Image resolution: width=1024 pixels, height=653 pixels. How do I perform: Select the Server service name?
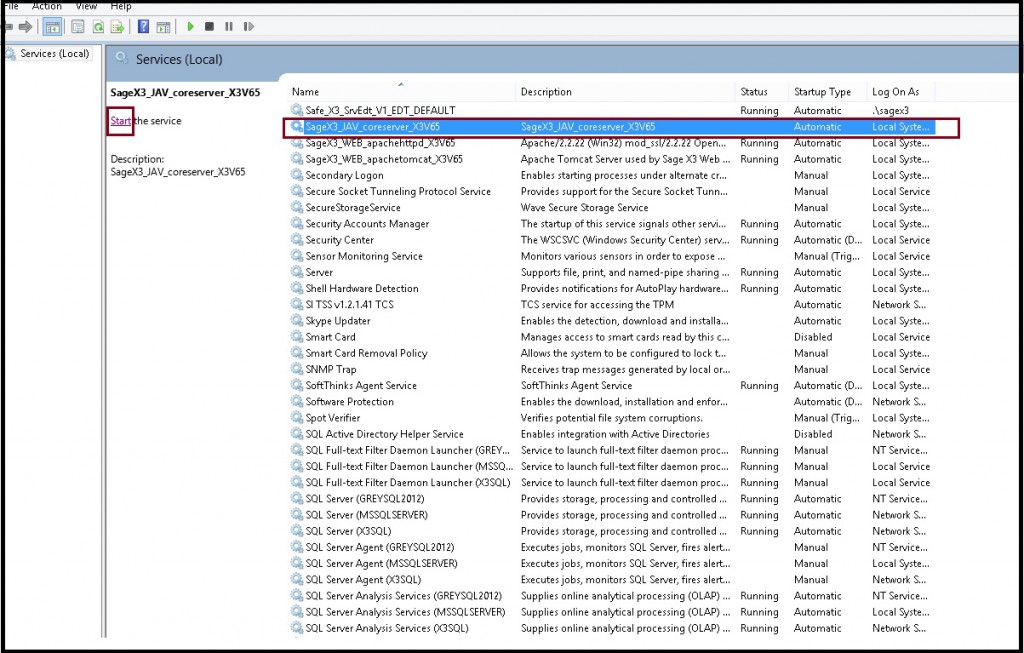coord(319,272)
